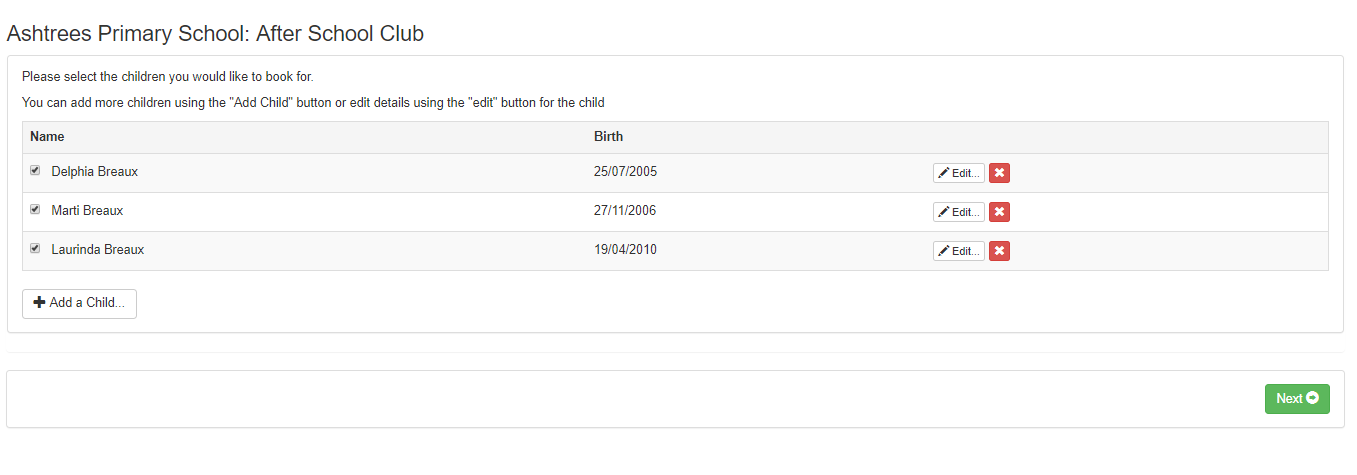The height and width of the screenshot is (475, 1357).
Task: Click birth date 25/07/2005
Action: [x=625, y=172]
